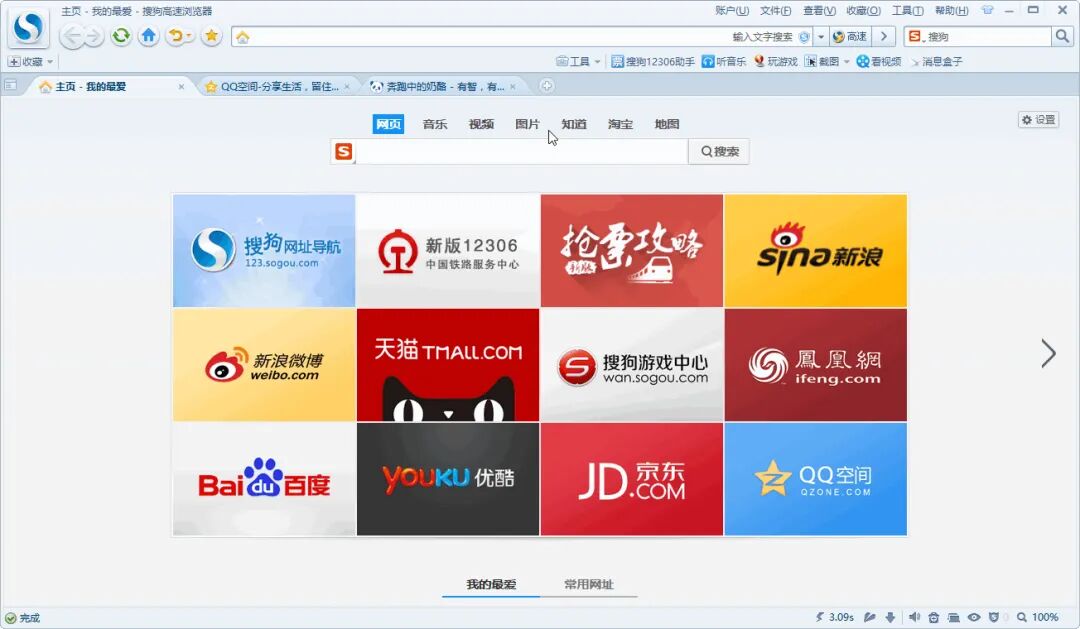Click the feather icon in the status bar
This screenshot has height=629, width=1080.
point(870,617)
